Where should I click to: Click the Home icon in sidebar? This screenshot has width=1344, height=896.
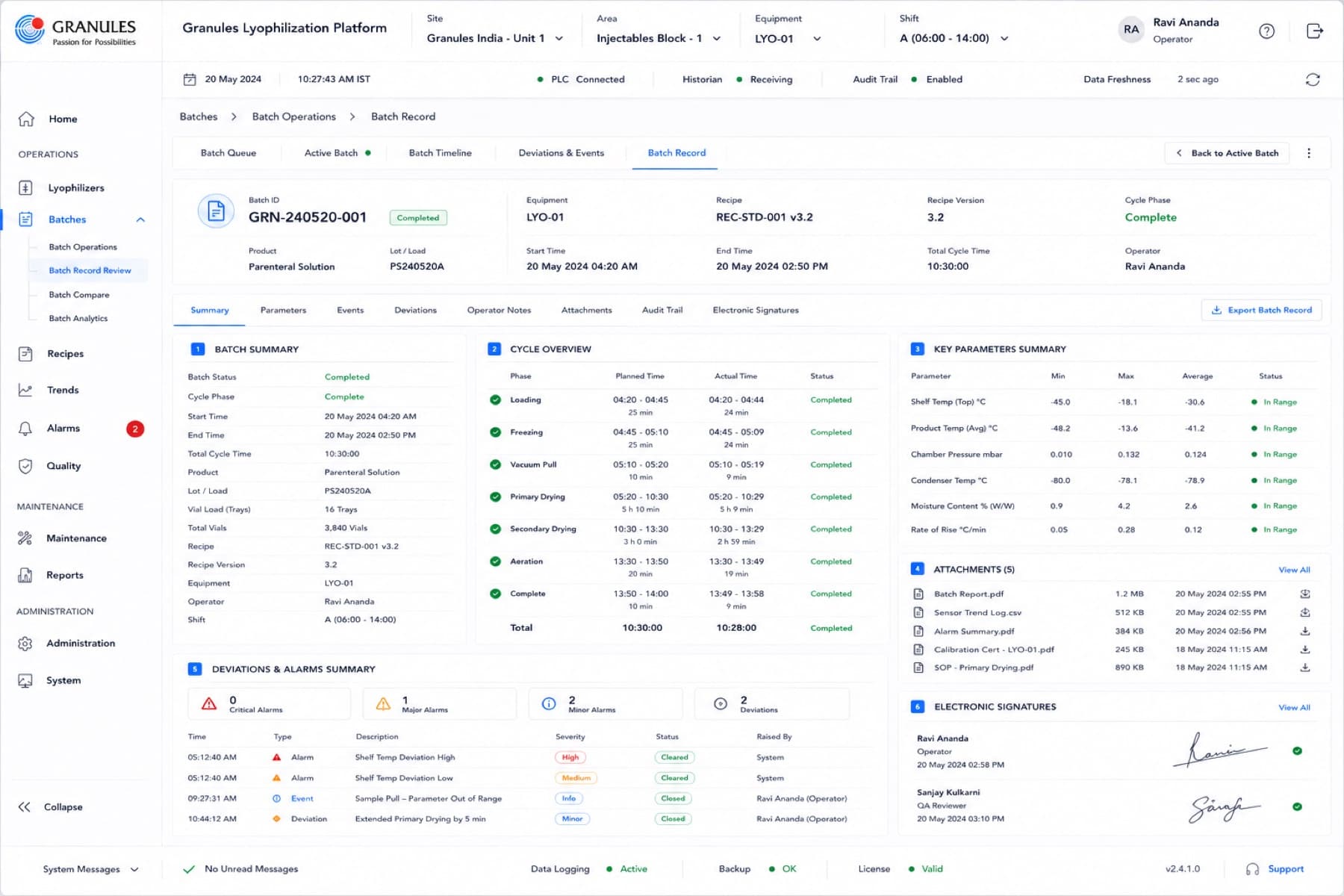click(26, 119)
